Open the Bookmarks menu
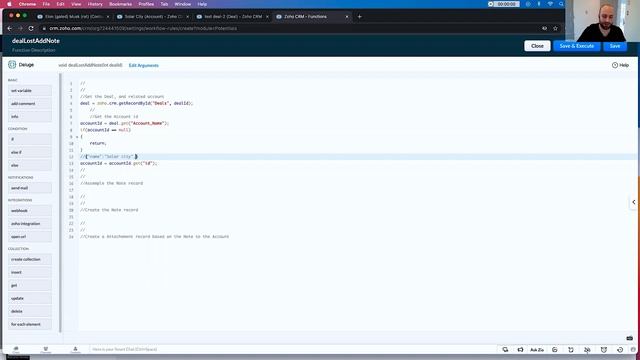The height and width of the screenshot is (360, 640). coord(120,4)
